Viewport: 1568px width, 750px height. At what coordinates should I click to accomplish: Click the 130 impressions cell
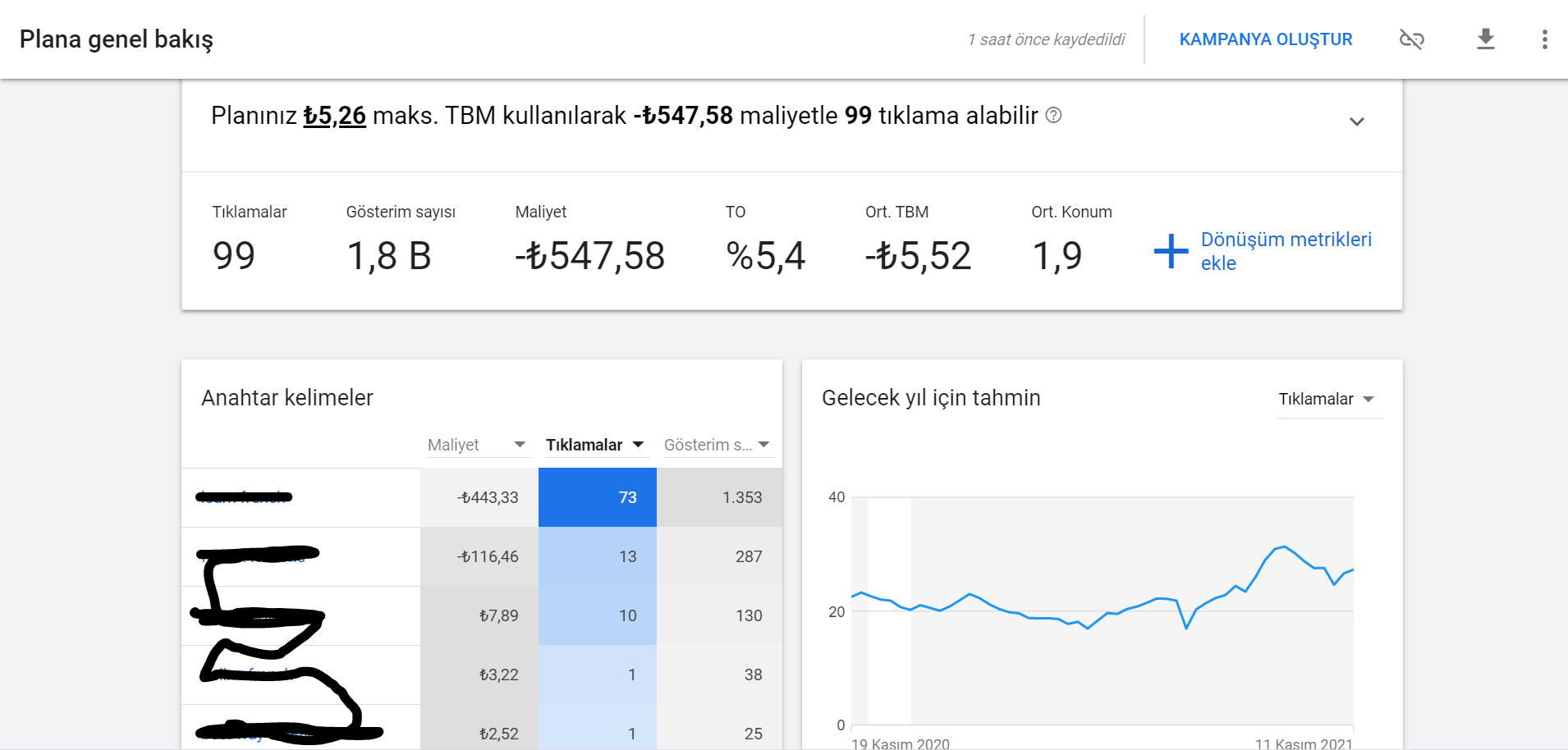[719, 615]
